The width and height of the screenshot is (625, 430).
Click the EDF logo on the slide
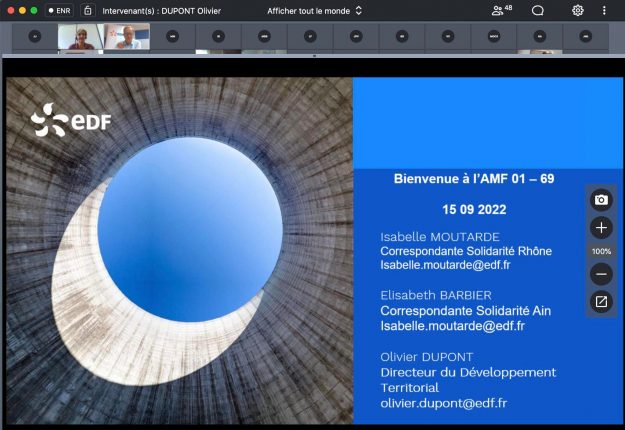[x=71, y=123]
